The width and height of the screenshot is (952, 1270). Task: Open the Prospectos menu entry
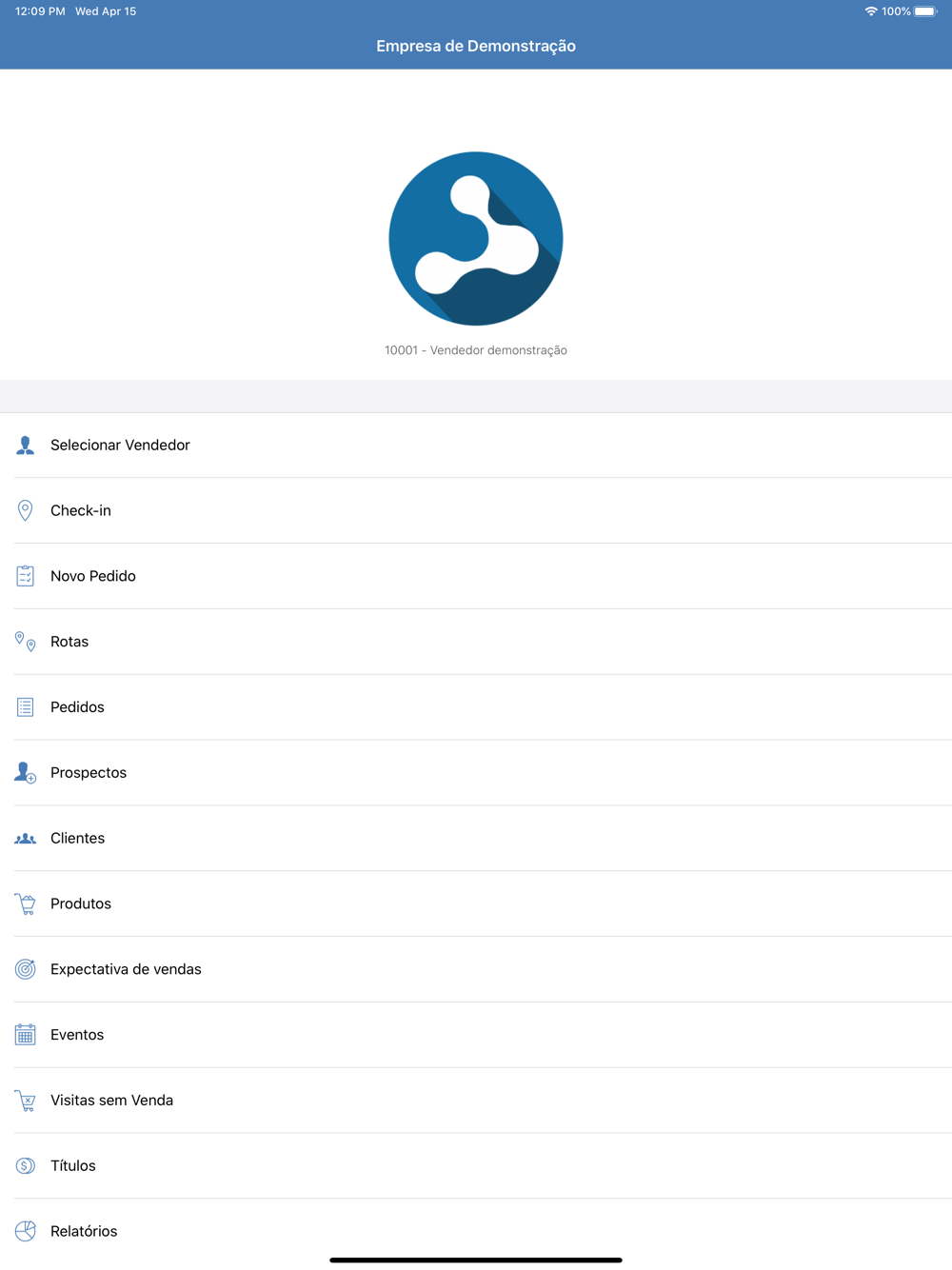pyautogui.click(x=476, y=772)
